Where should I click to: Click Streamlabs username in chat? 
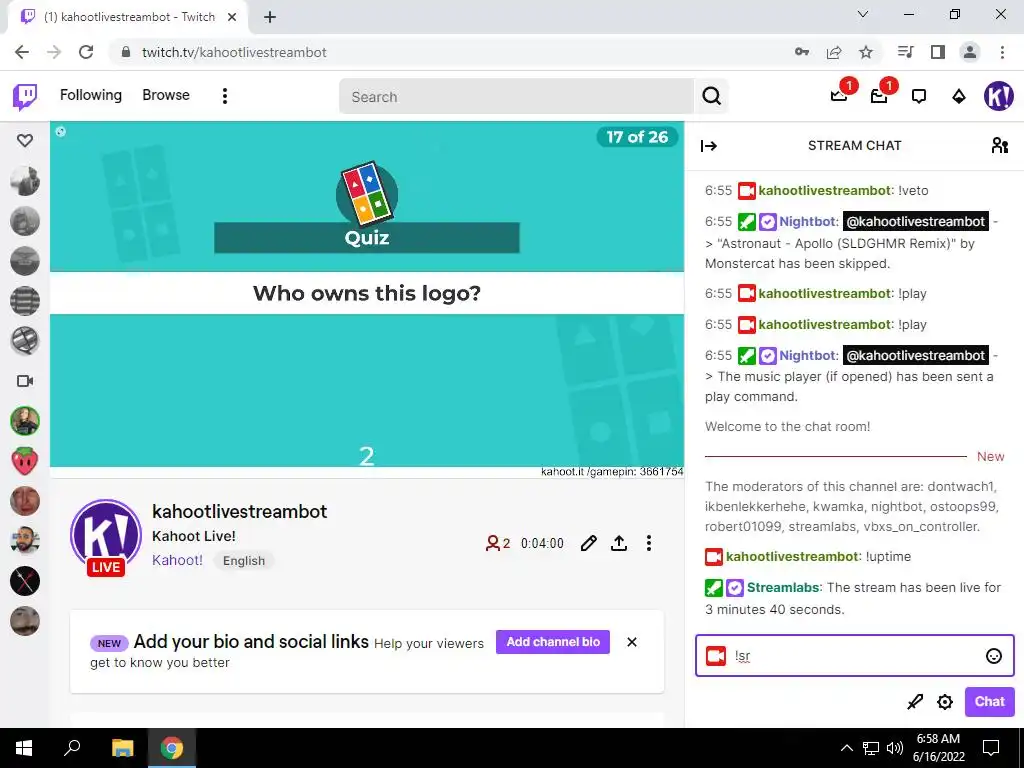pos(783,588)
